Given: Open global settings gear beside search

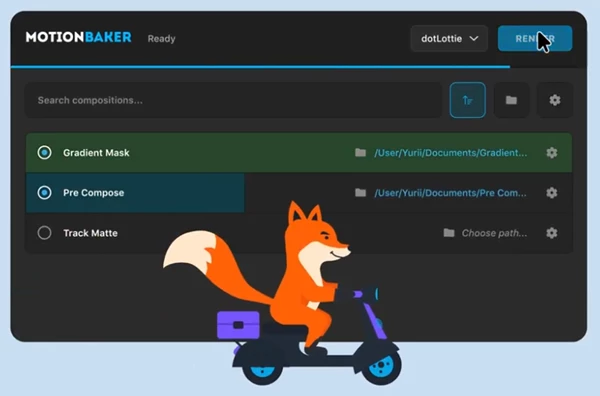Looking at the screenshot, I should (555, 100).
